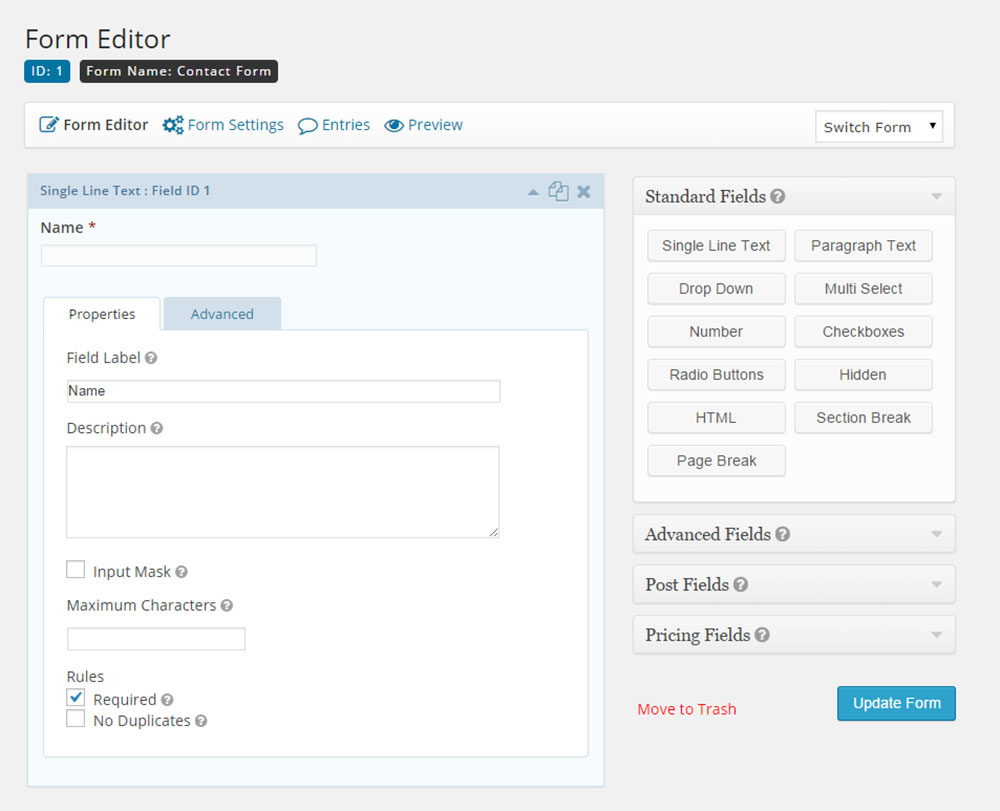Click the Form Settings gears icon

[x=173, y=124]
